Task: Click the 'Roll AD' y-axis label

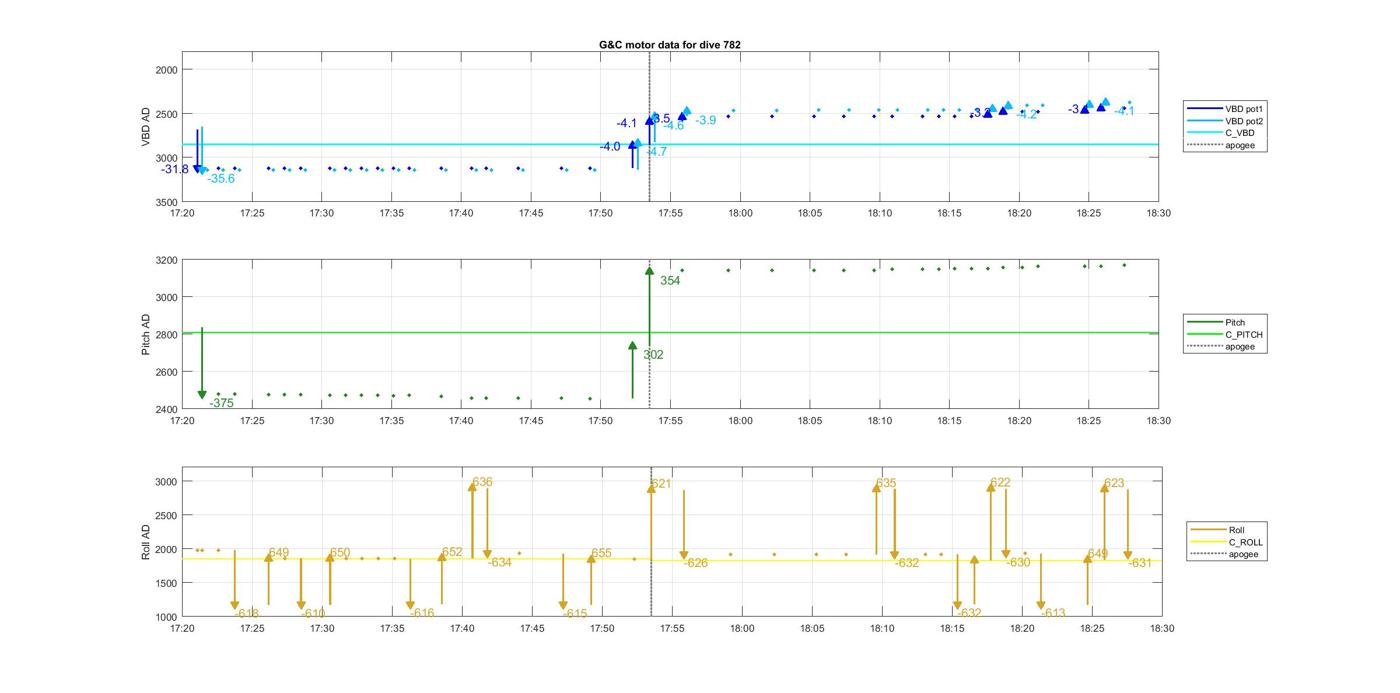Action: (146, 541)
